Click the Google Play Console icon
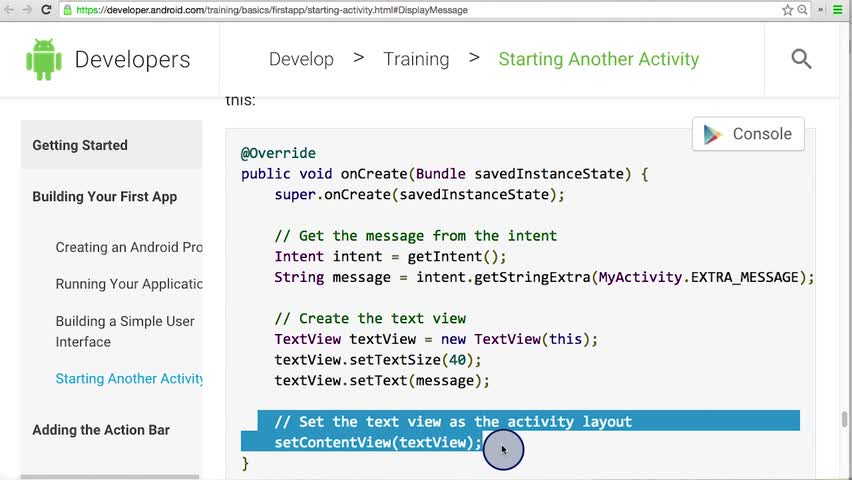 click(x=712, y=134)
